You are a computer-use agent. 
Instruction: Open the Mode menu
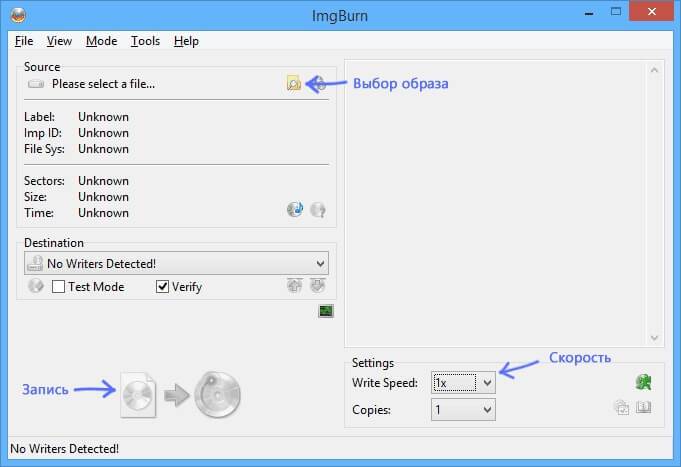[101, 41]
